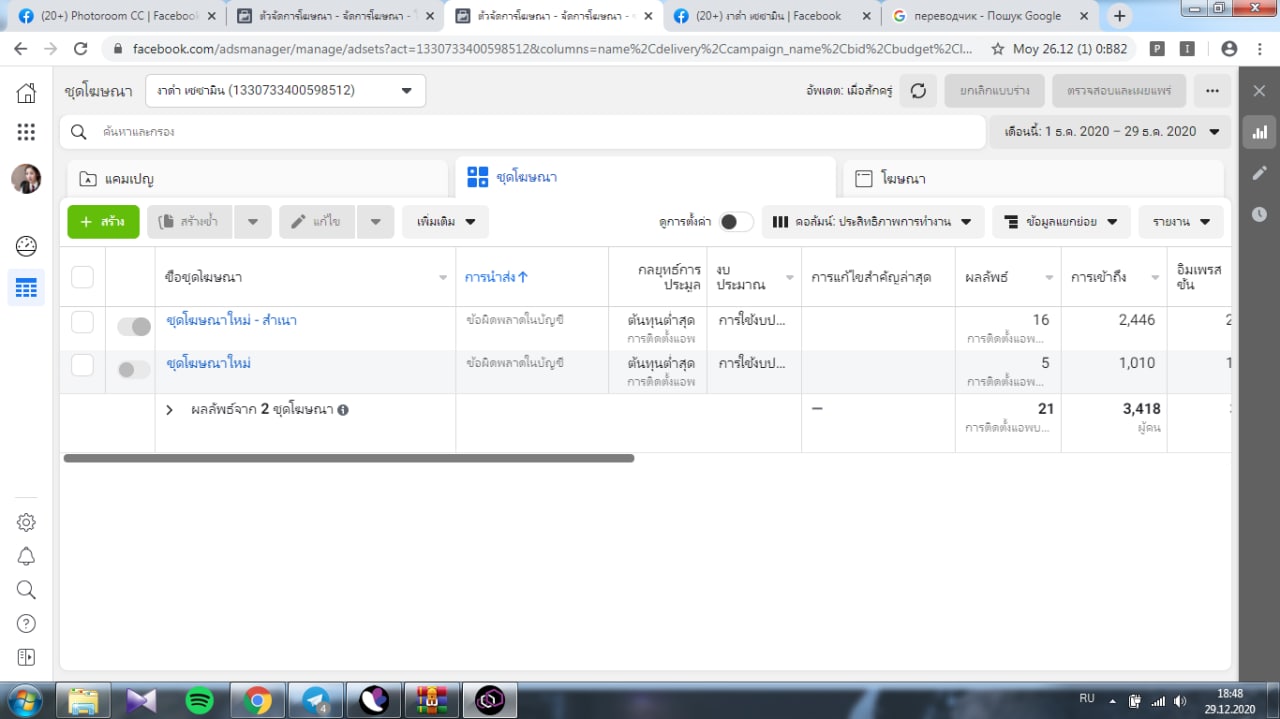Screen dimensions: 1280x719
Task: Open the รายงาน reports dropdown
Action: click(x=1181, y=222)
